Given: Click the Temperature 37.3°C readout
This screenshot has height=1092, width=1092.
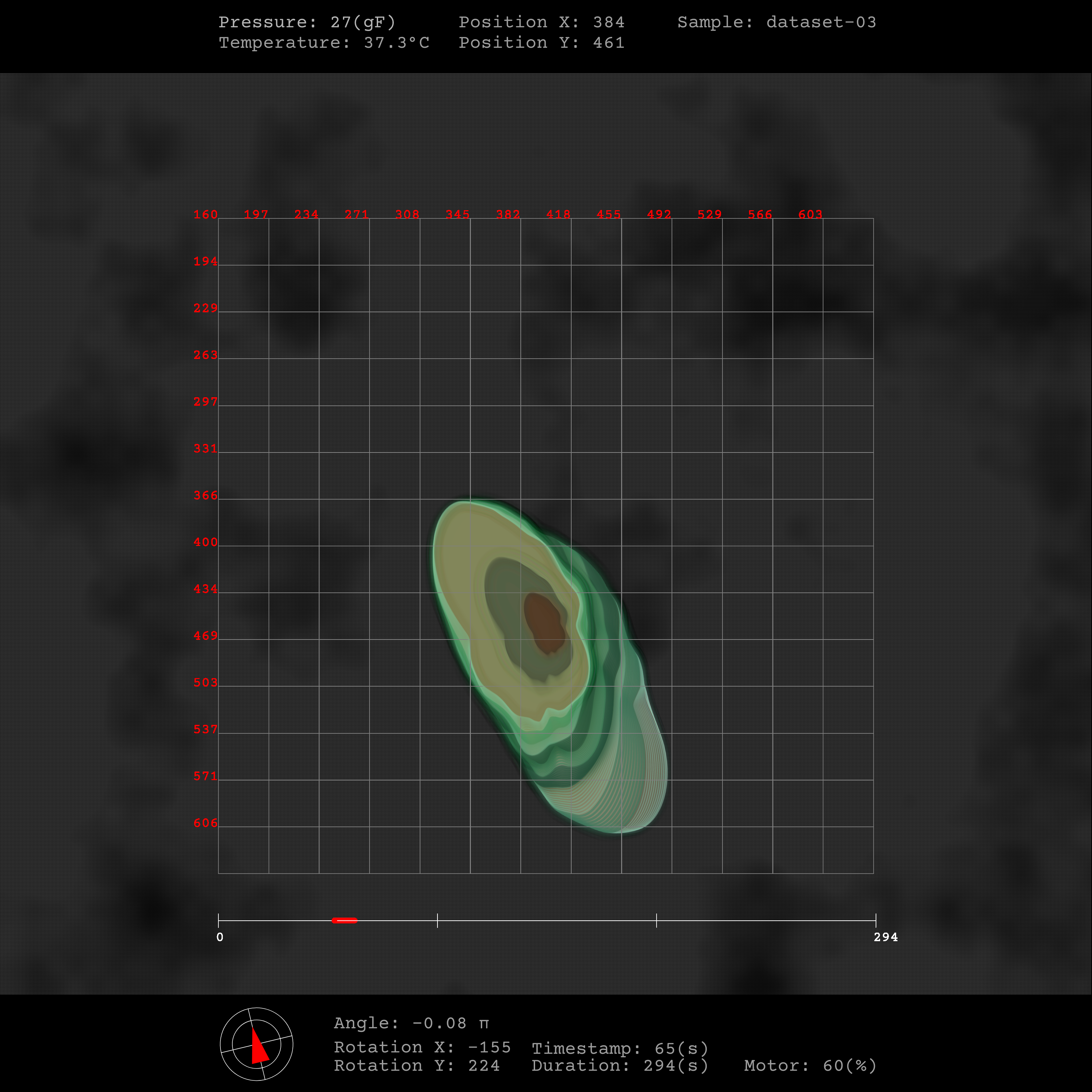Looking at the screenshot, I should [324, 43].
